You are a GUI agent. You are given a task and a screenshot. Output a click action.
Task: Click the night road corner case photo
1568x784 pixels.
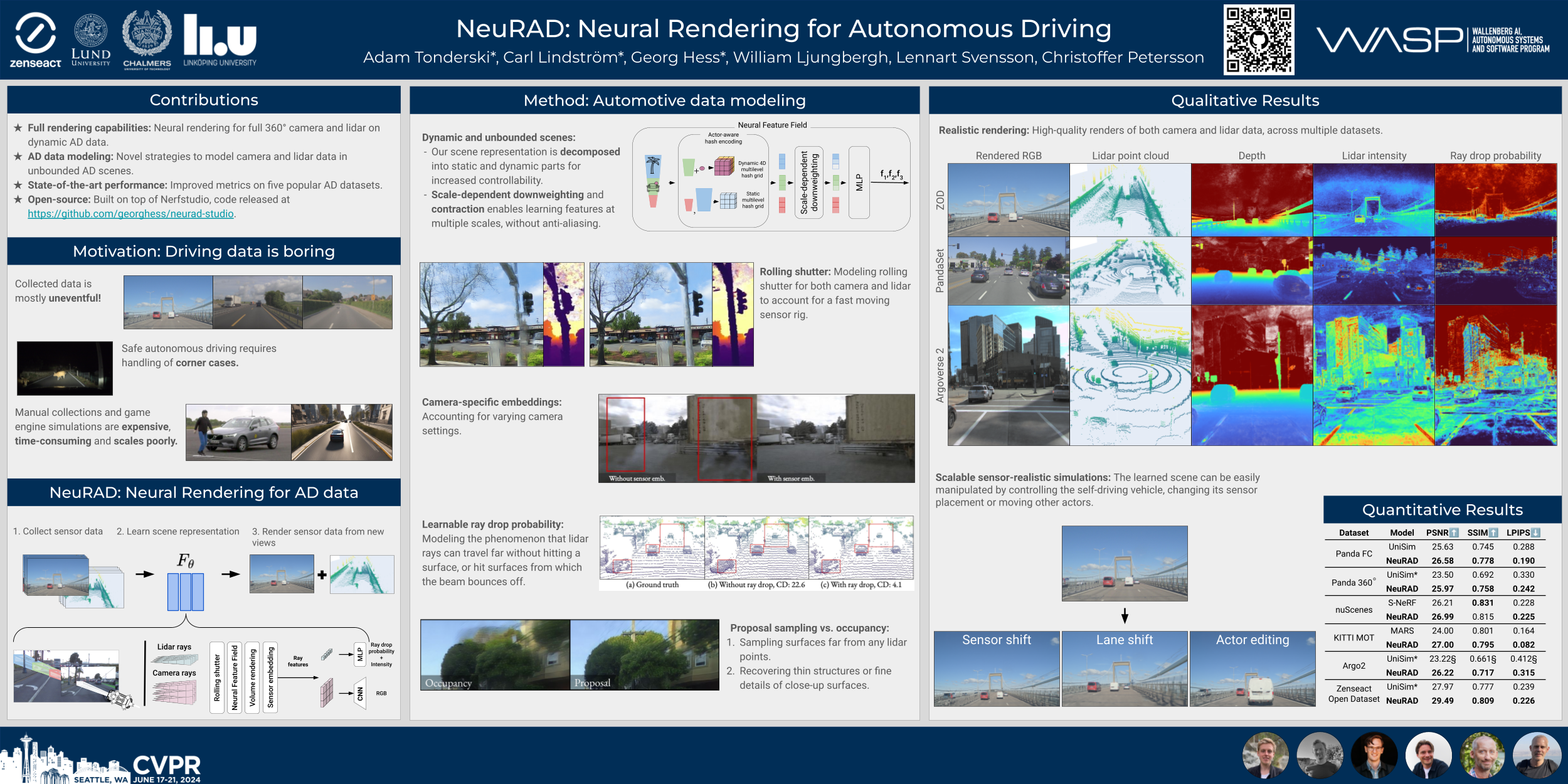pos(65,368)
